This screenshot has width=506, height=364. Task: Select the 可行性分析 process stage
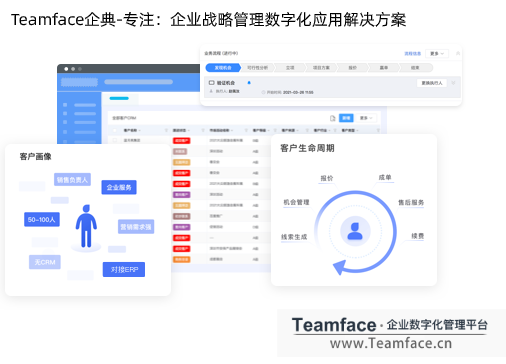point(257,68)
